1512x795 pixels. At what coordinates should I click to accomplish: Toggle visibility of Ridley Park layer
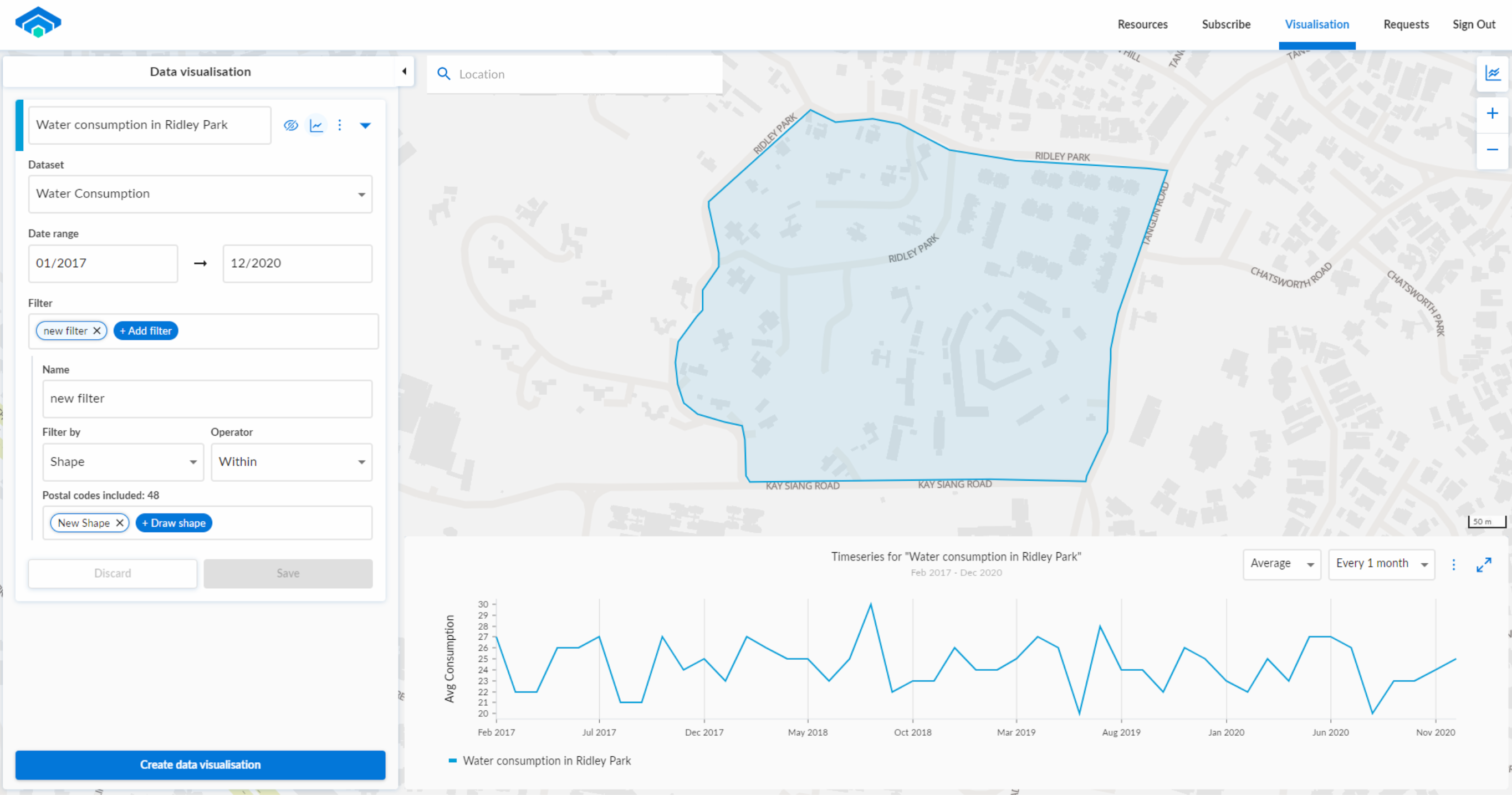tap(291, 125)
